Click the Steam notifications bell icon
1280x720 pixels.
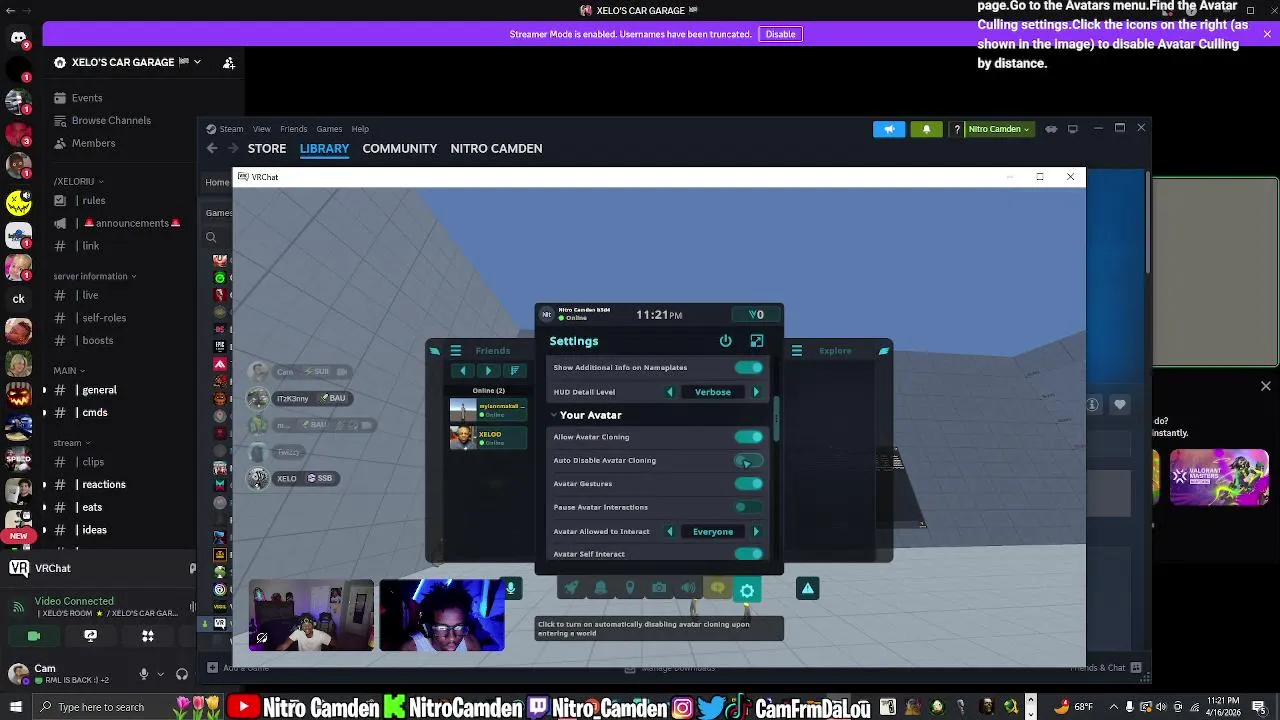pos(926,129)
